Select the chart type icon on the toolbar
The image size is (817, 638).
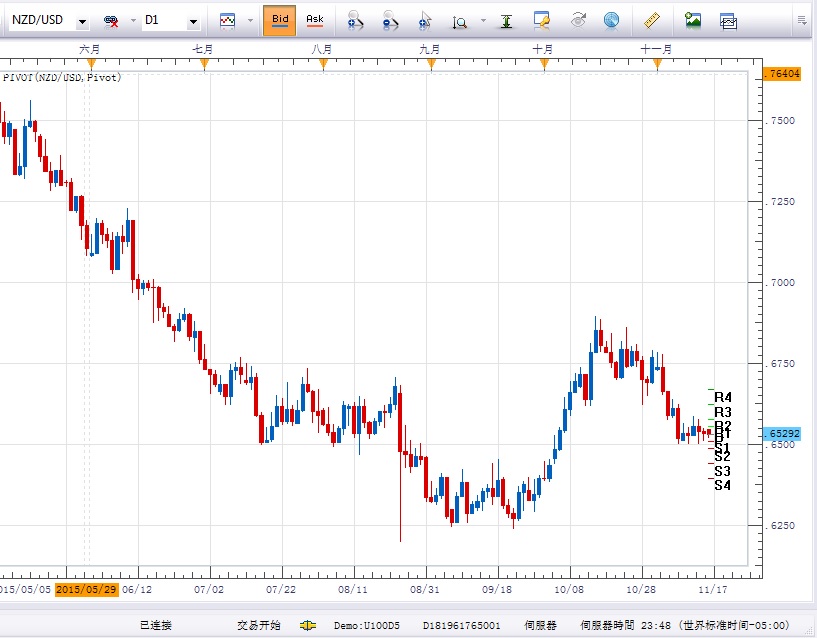(x=226, y=19)
